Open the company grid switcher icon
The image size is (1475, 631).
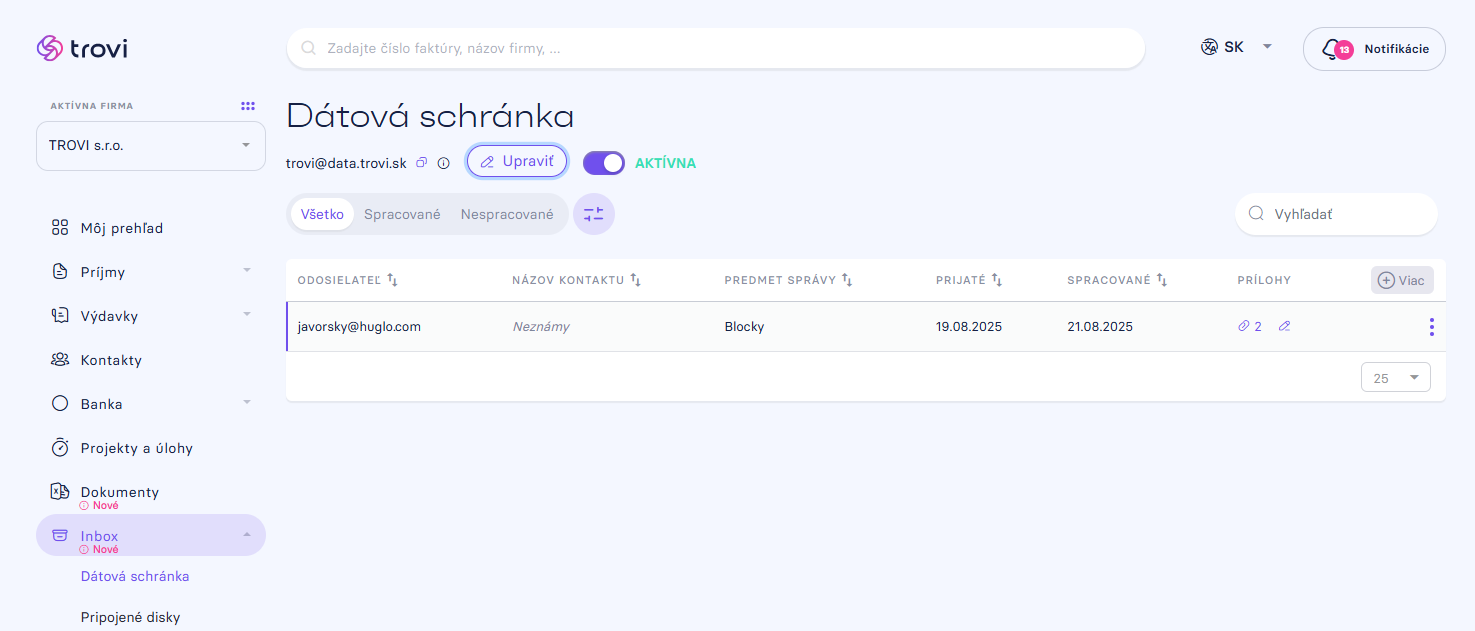[248, 106]
